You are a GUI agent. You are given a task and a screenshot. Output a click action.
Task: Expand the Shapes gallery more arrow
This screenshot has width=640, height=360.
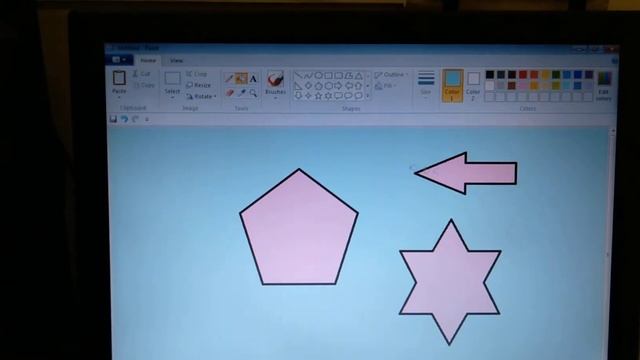tap(368, 96)
